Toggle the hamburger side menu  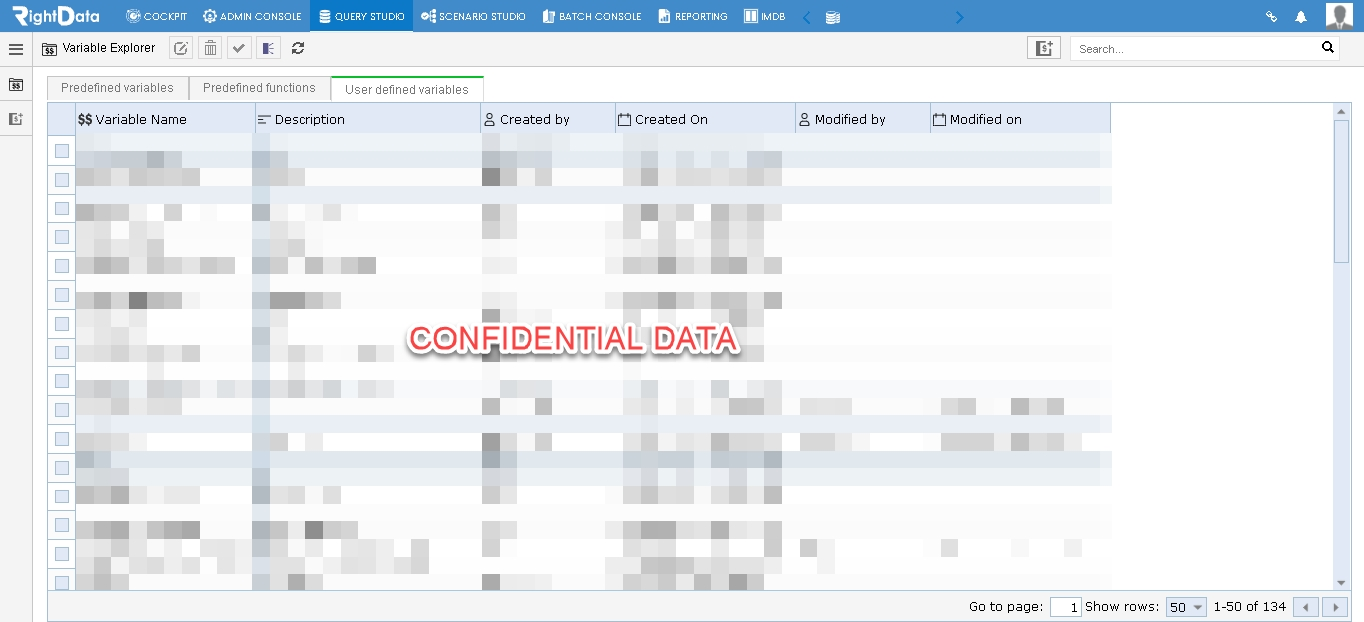click(x=16, y=49)
